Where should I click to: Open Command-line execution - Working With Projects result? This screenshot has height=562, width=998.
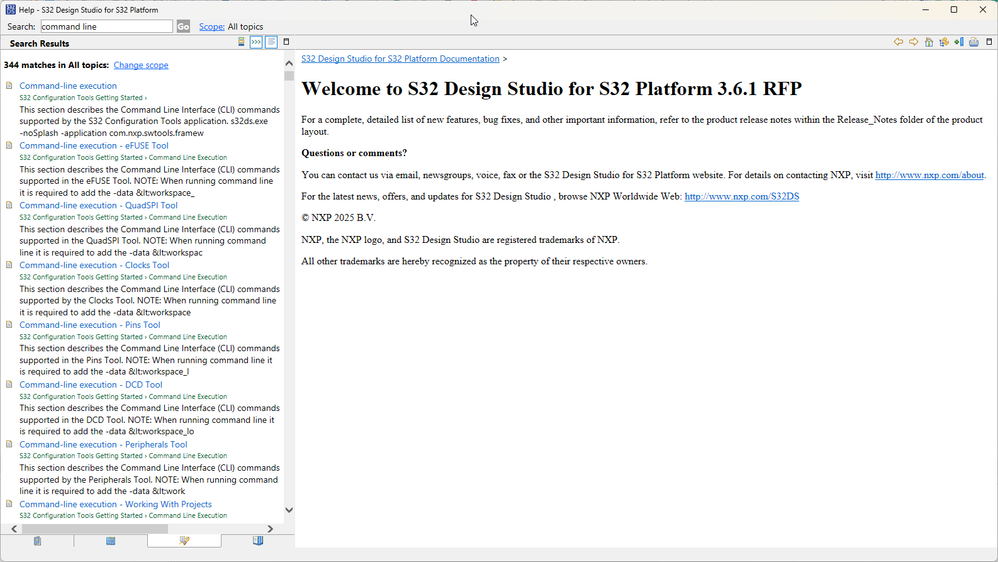coord(115,505)
